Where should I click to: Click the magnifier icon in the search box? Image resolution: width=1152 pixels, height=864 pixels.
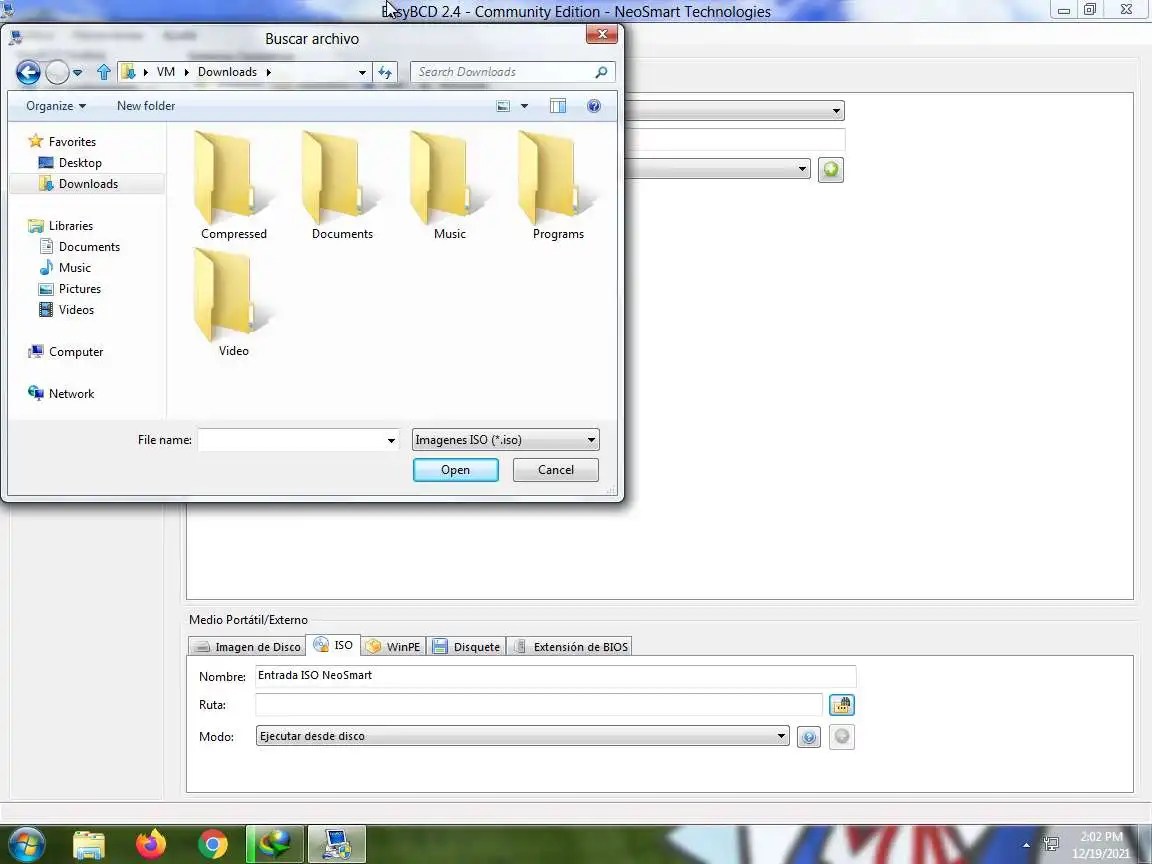point(602,72)
